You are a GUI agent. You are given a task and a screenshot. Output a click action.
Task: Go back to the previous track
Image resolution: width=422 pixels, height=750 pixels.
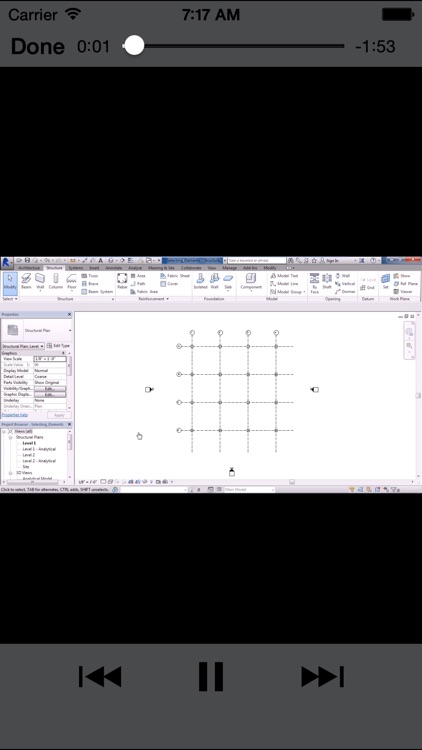100,676
